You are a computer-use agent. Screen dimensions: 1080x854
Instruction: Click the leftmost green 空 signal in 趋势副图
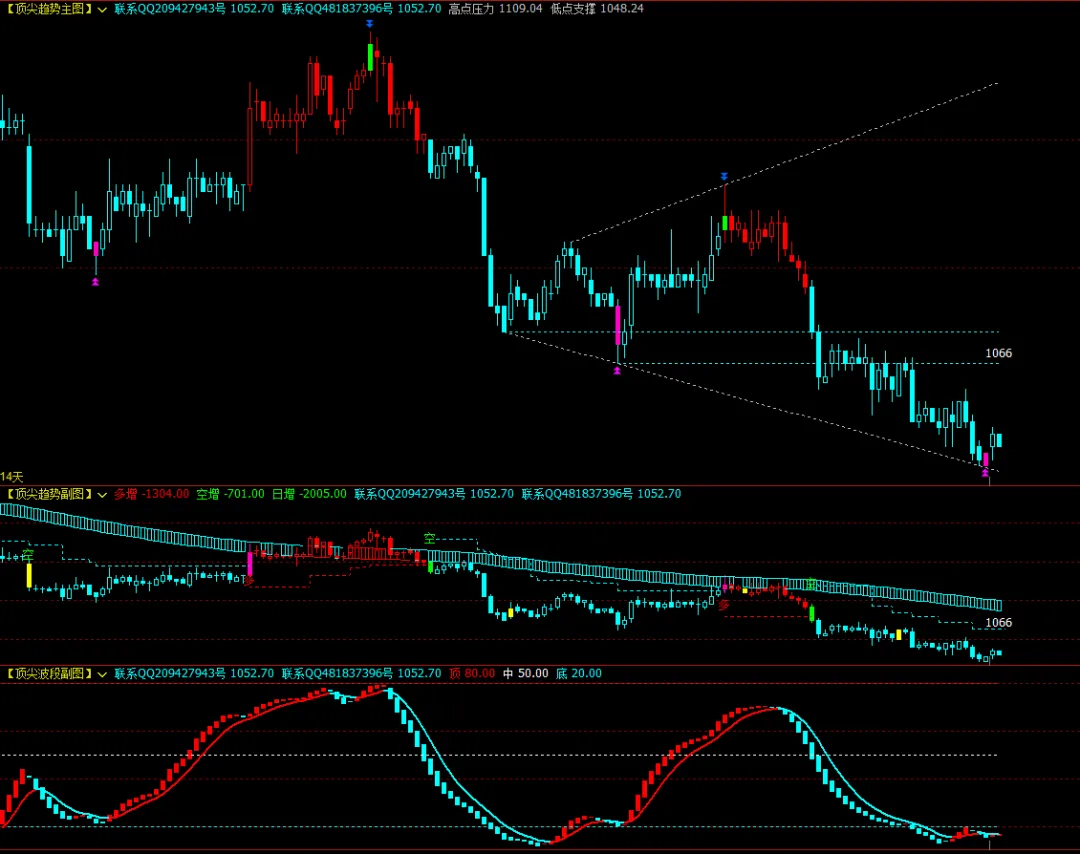28,554
